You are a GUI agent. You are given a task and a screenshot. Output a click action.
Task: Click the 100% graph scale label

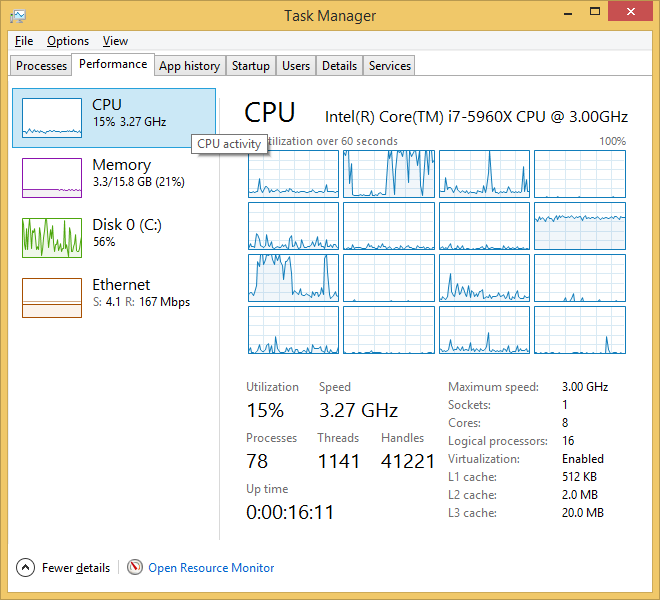pos(612,141)
